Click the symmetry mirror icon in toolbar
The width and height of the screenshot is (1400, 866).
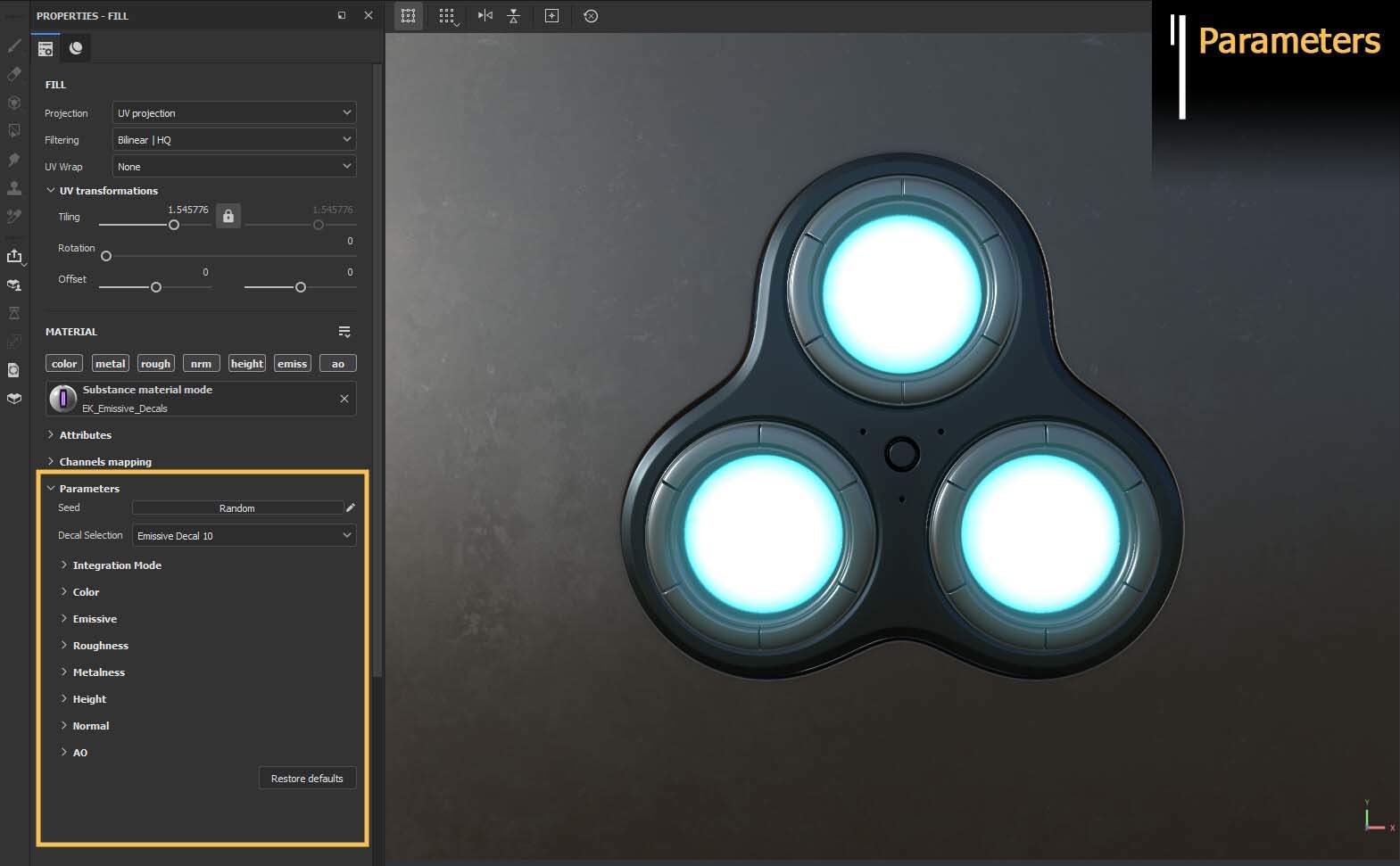485,16
